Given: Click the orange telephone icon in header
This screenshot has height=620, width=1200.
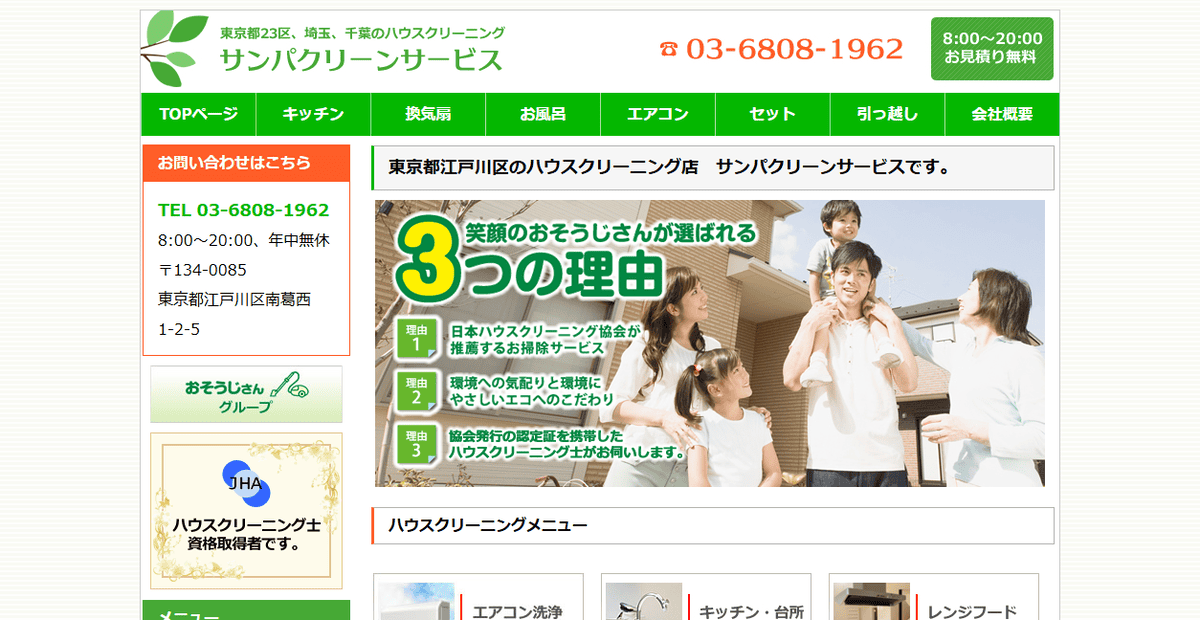Looking at the screenshot, I should click(x=669, y=49).
